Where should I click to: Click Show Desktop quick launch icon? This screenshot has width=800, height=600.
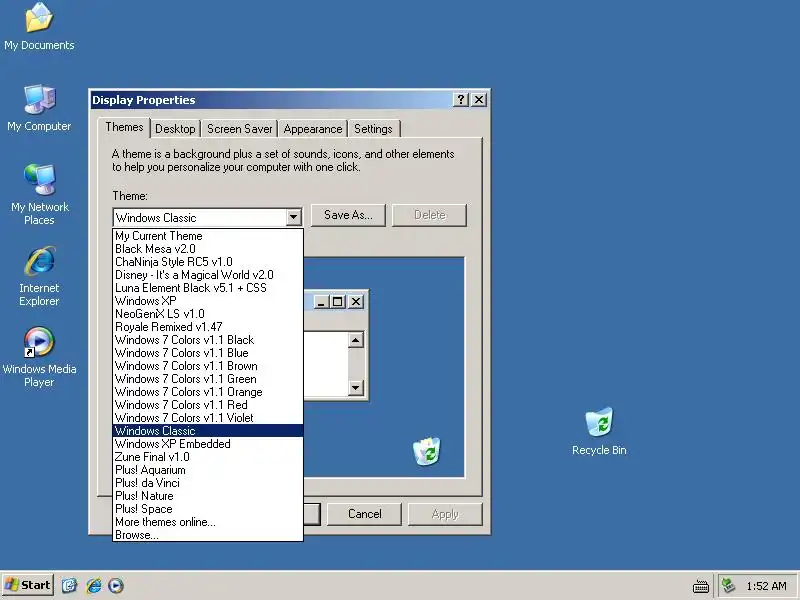coord(69,585)
